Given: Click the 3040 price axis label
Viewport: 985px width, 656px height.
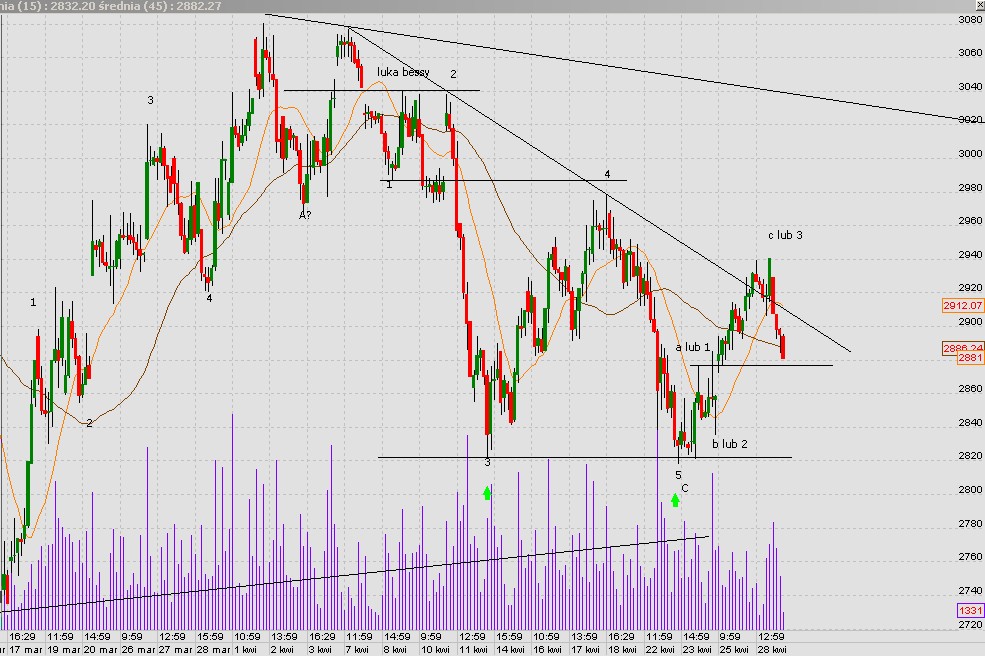Looking at the screenshot, I should click(x=970, y=87).
